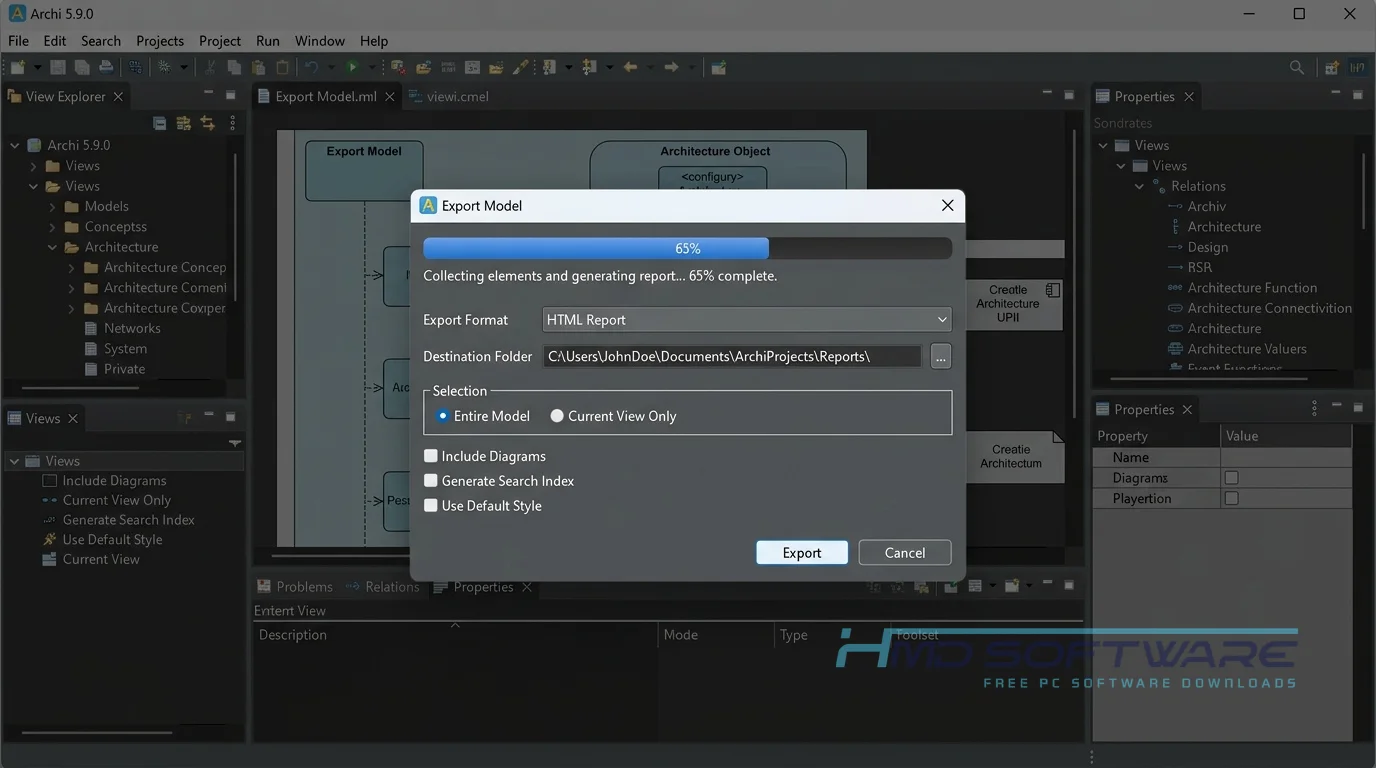Expand the Architecture Concep folder node
1376x768 pixels.
click(x=72, y=268)
